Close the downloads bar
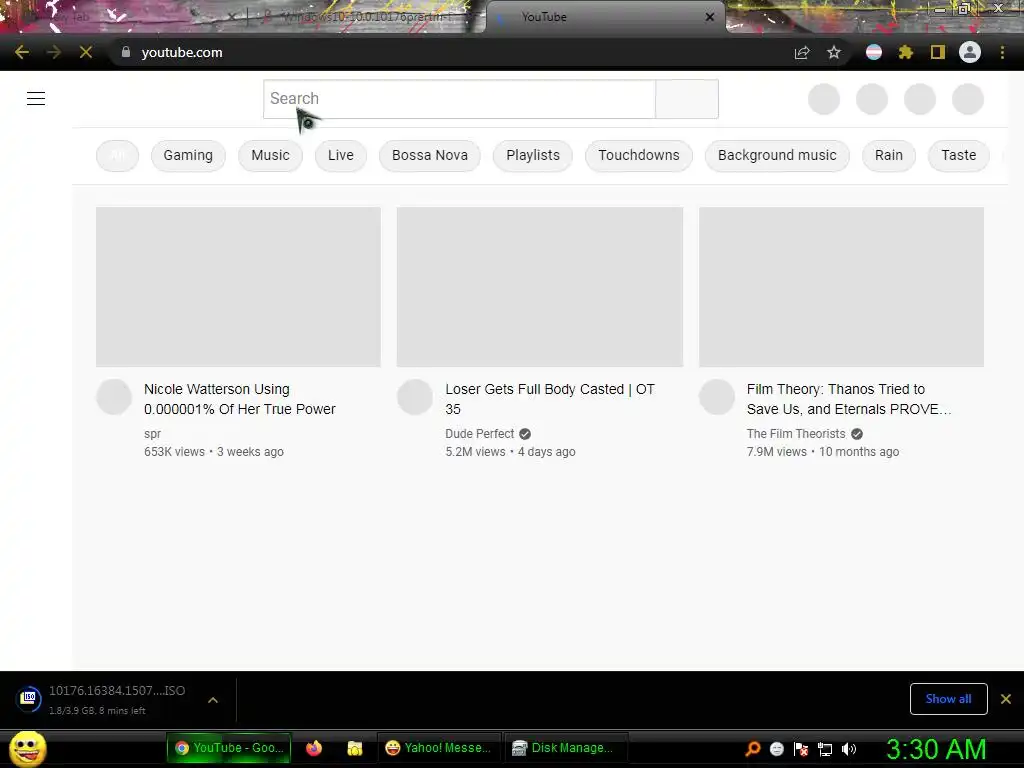This screenshot has width=1024, height=768. (1006, 699)
